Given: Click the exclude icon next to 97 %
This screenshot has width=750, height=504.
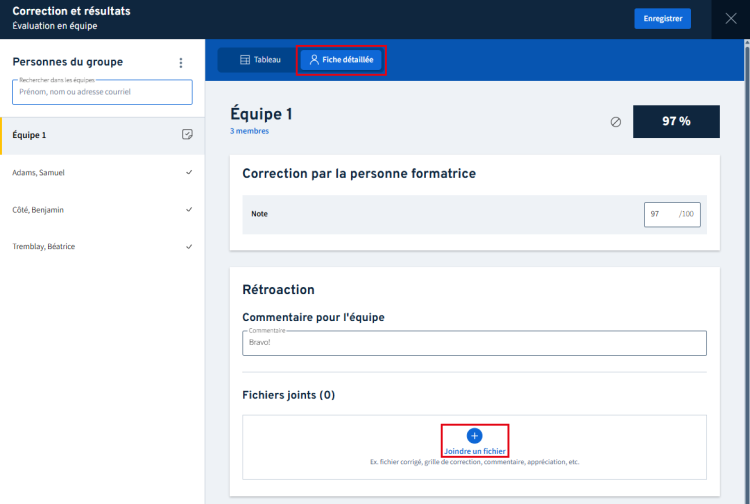Looking at the screenshot, I should pyautogui.click(x=616, y=122).
